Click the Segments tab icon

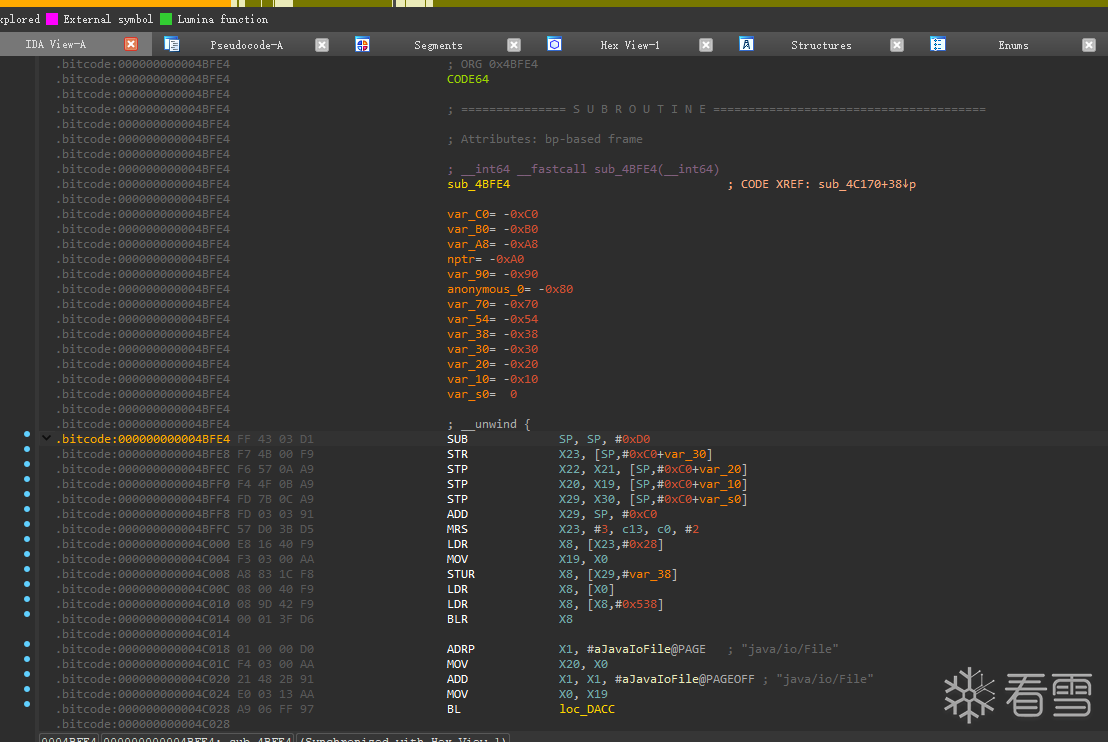(x=362, y=44)
